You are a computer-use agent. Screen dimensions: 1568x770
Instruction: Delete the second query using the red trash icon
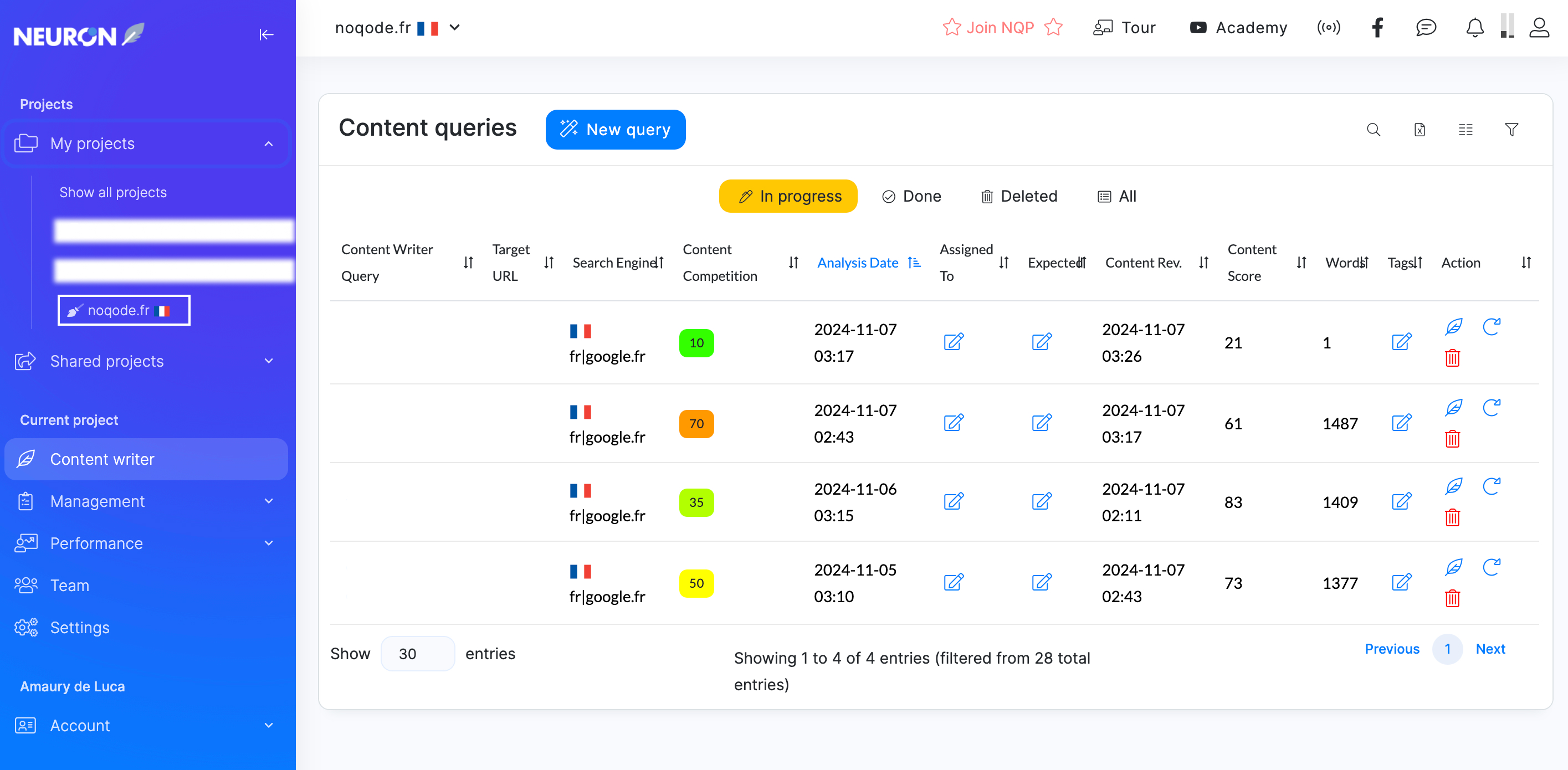1453,439
